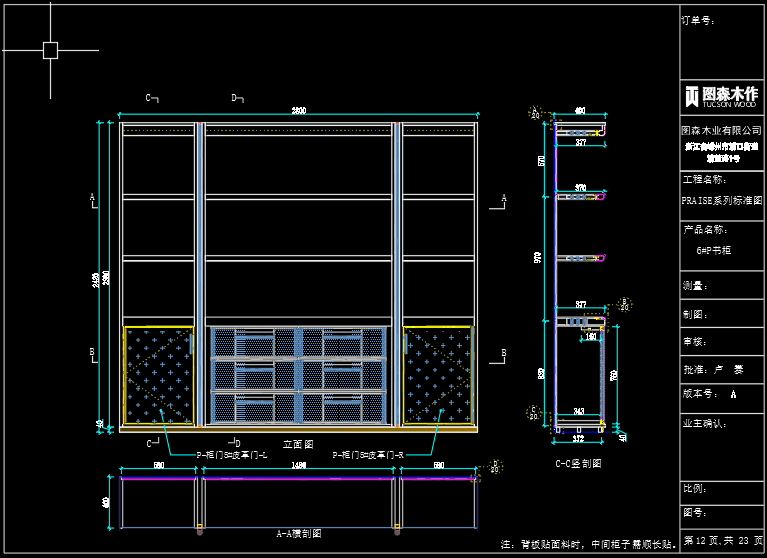Select the C-C竖剖图 section title
This screenshot has width=767, height=558.
point(578,464)
